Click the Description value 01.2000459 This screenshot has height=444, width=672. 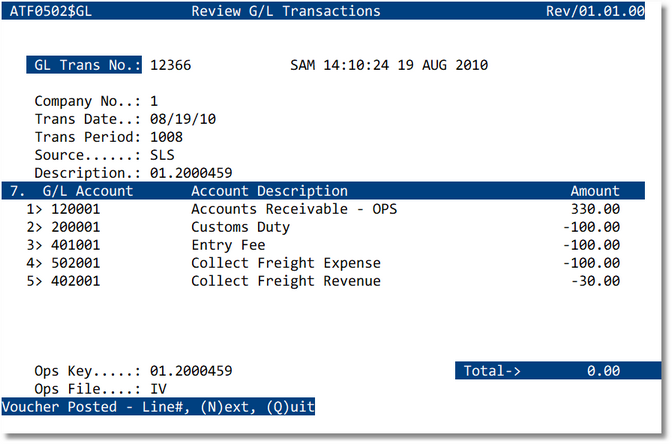point(191,173)
